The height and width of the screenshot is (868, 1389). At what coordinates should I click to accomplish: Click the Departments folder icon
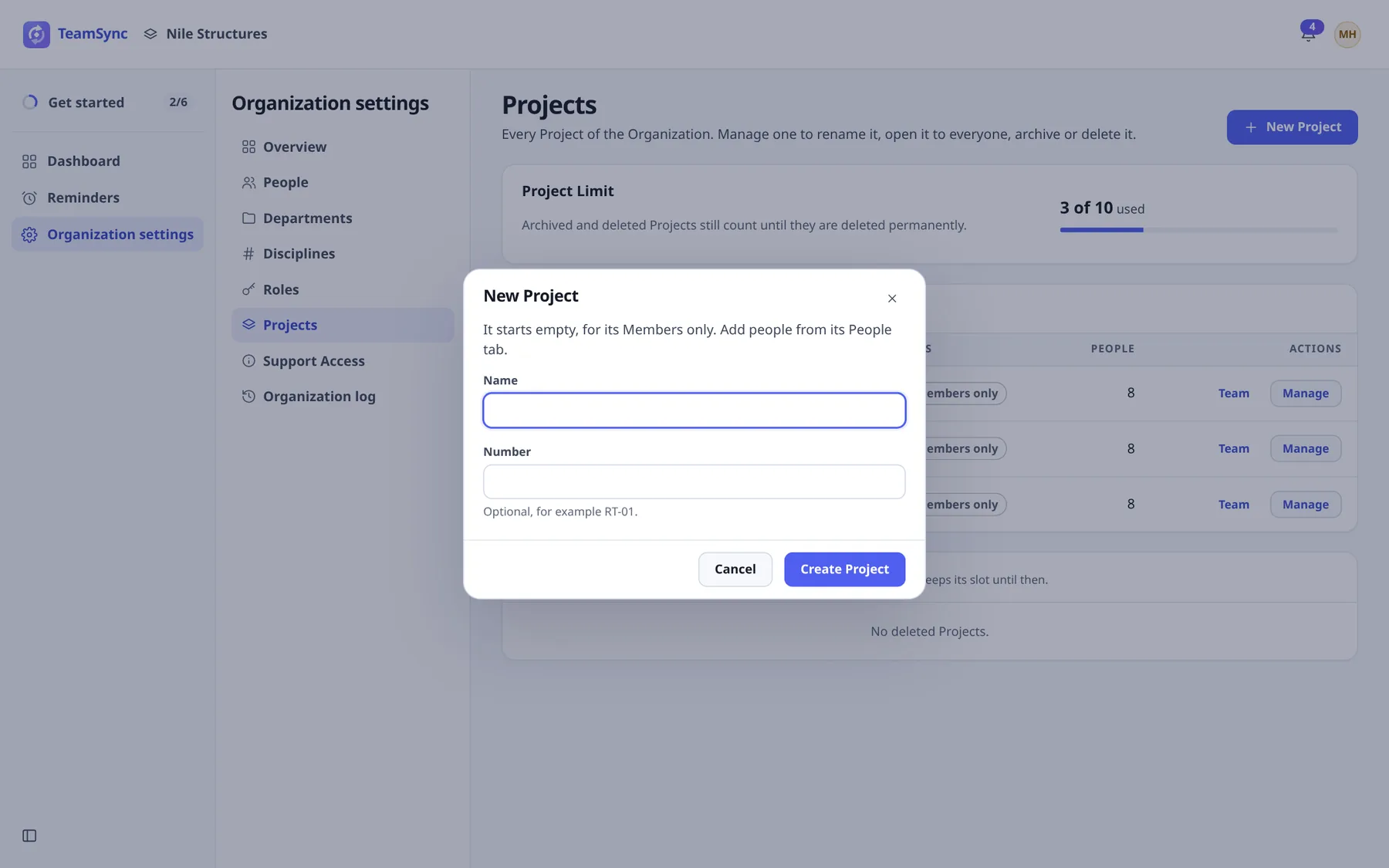pos(248,218)
